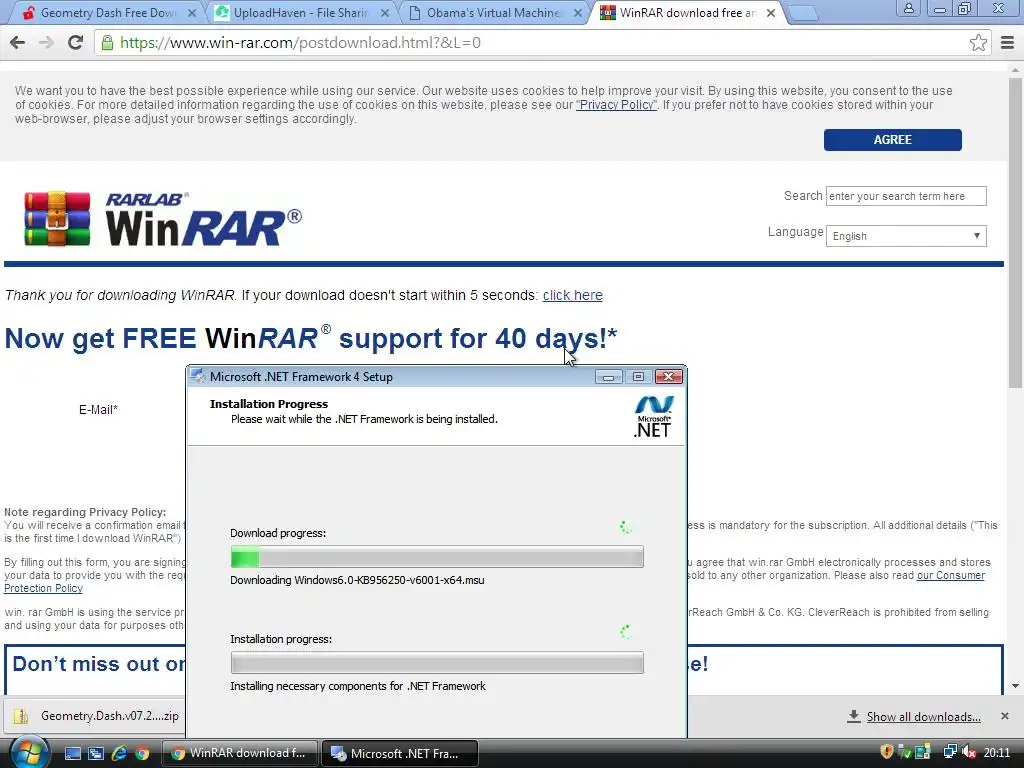
Task: Open the Chrome menu icon
Action: [x=1007, y=42]
